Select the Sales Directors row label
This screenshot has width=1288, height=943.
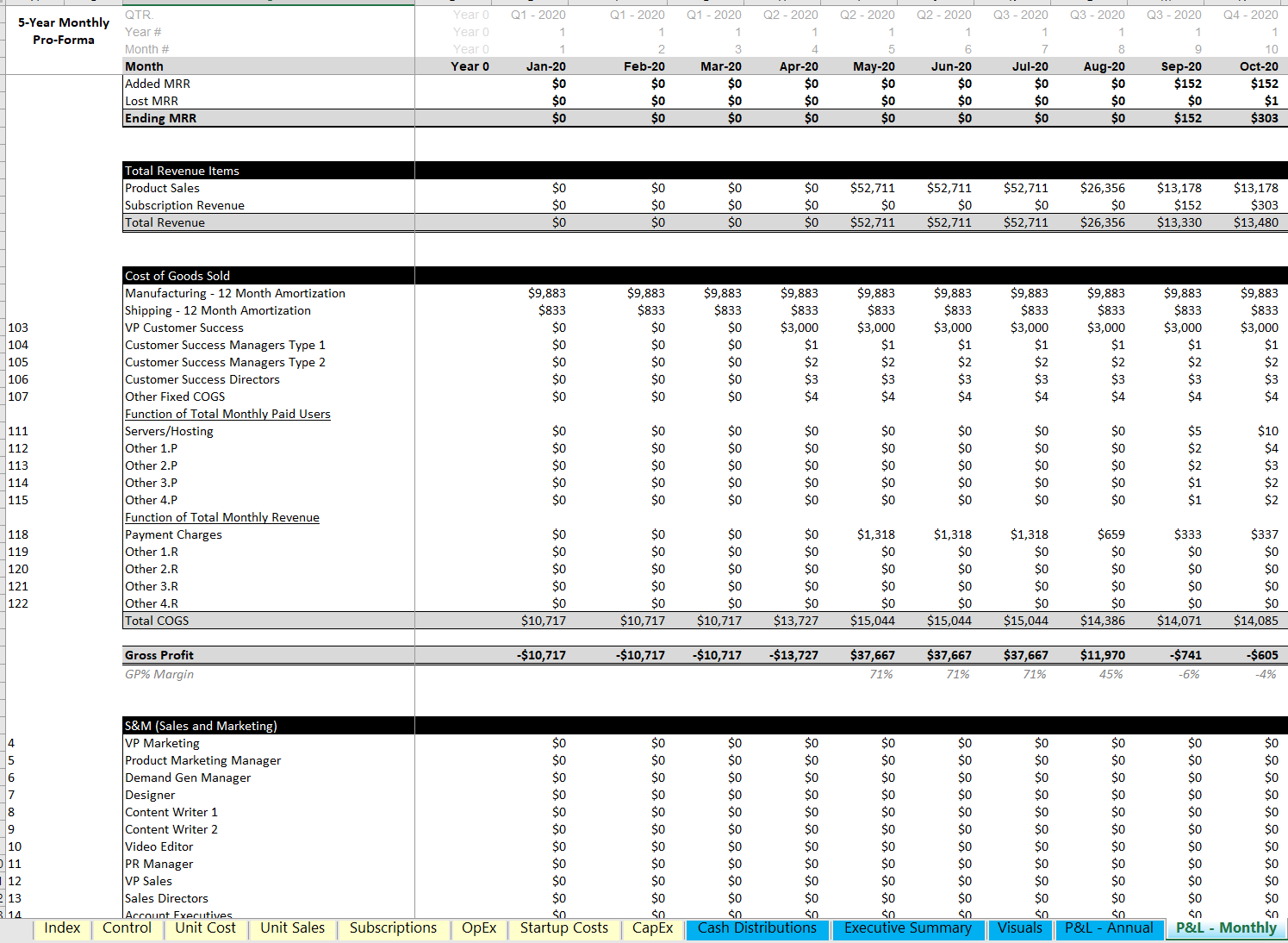pos(166,898)
